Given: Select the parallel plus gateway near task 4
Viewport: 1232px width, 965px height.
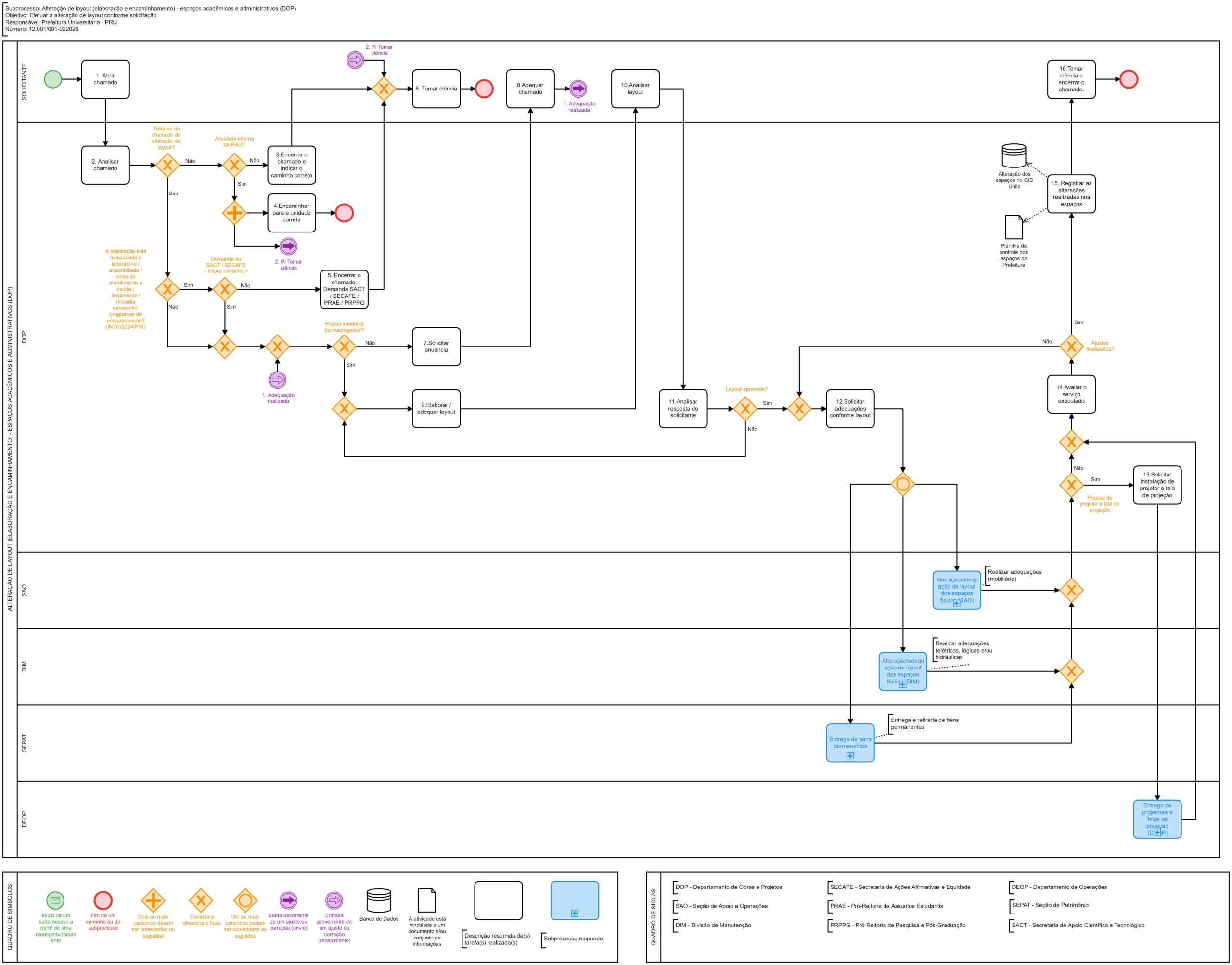Looking at the screenshot, I should [234, 213].
